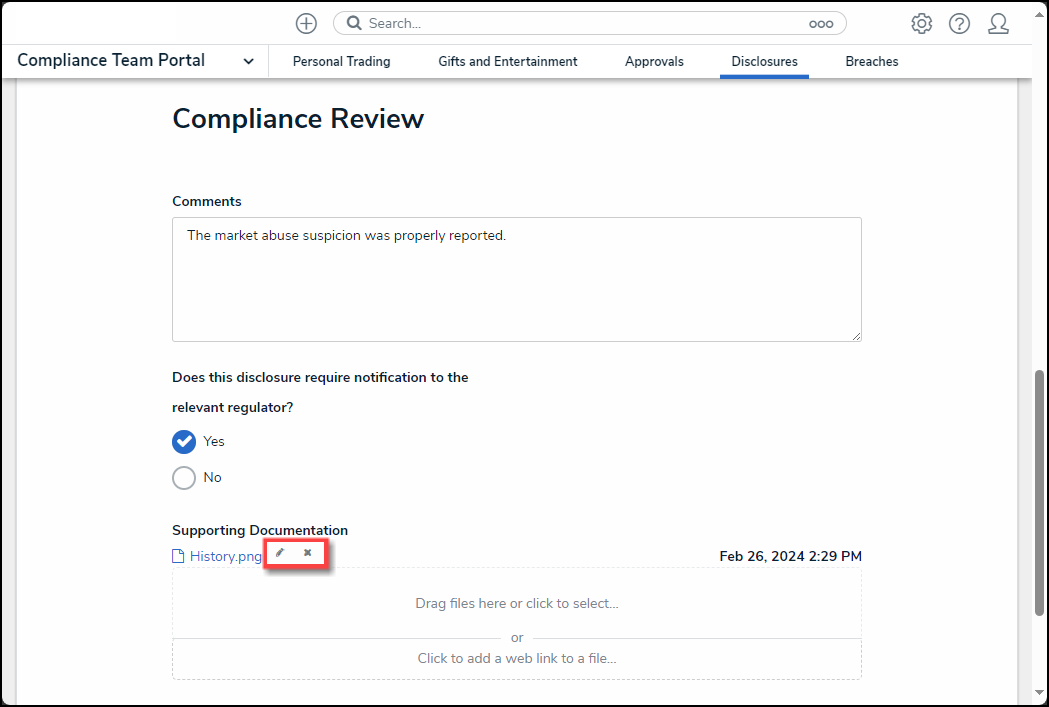Screen dimensions: 1049x707
Task: Open the History.png file link
Action: pyautogui.click(x=225, y=556)
